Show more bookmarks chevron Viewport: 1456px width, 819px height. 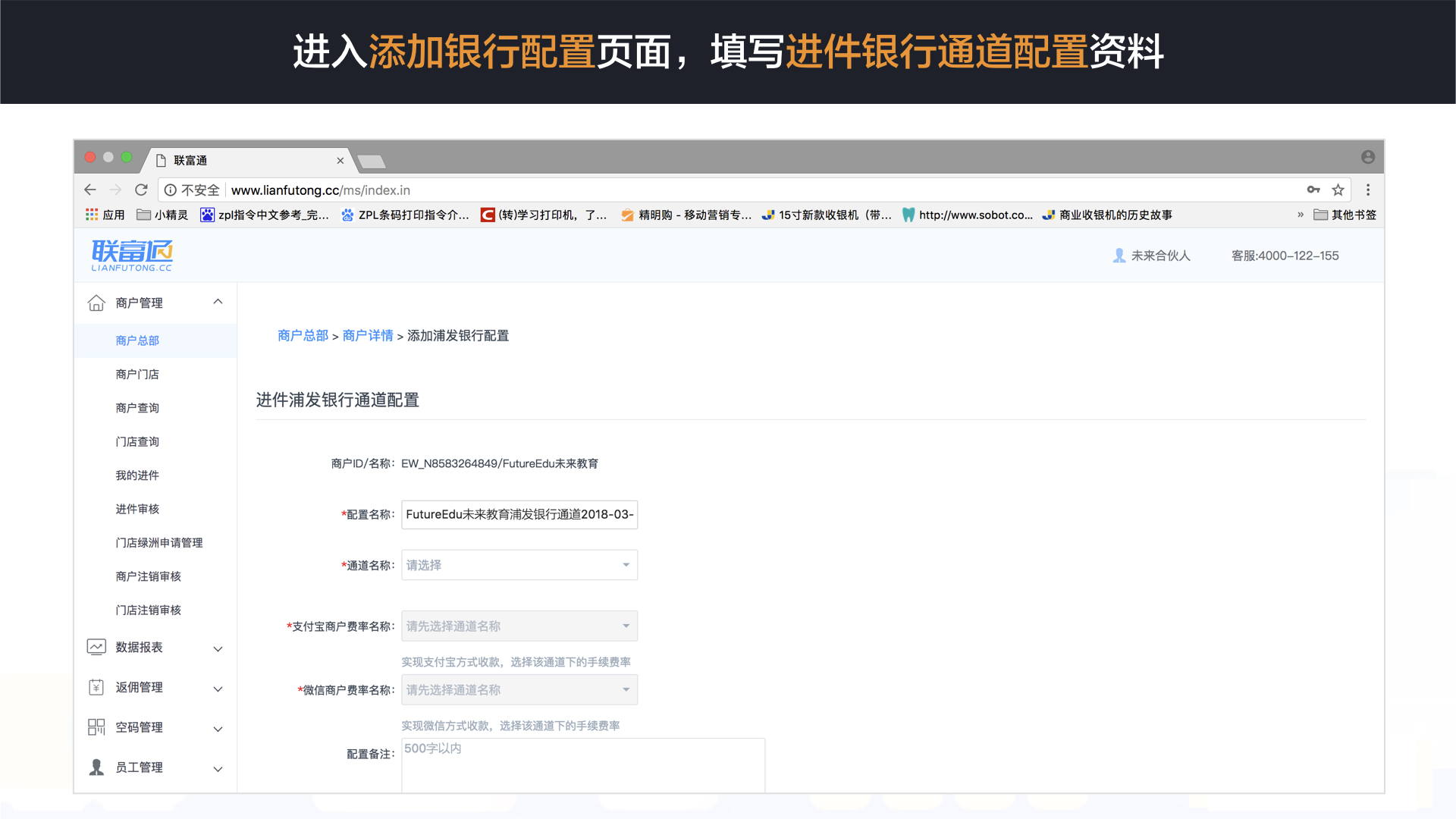coord(1301,215)
